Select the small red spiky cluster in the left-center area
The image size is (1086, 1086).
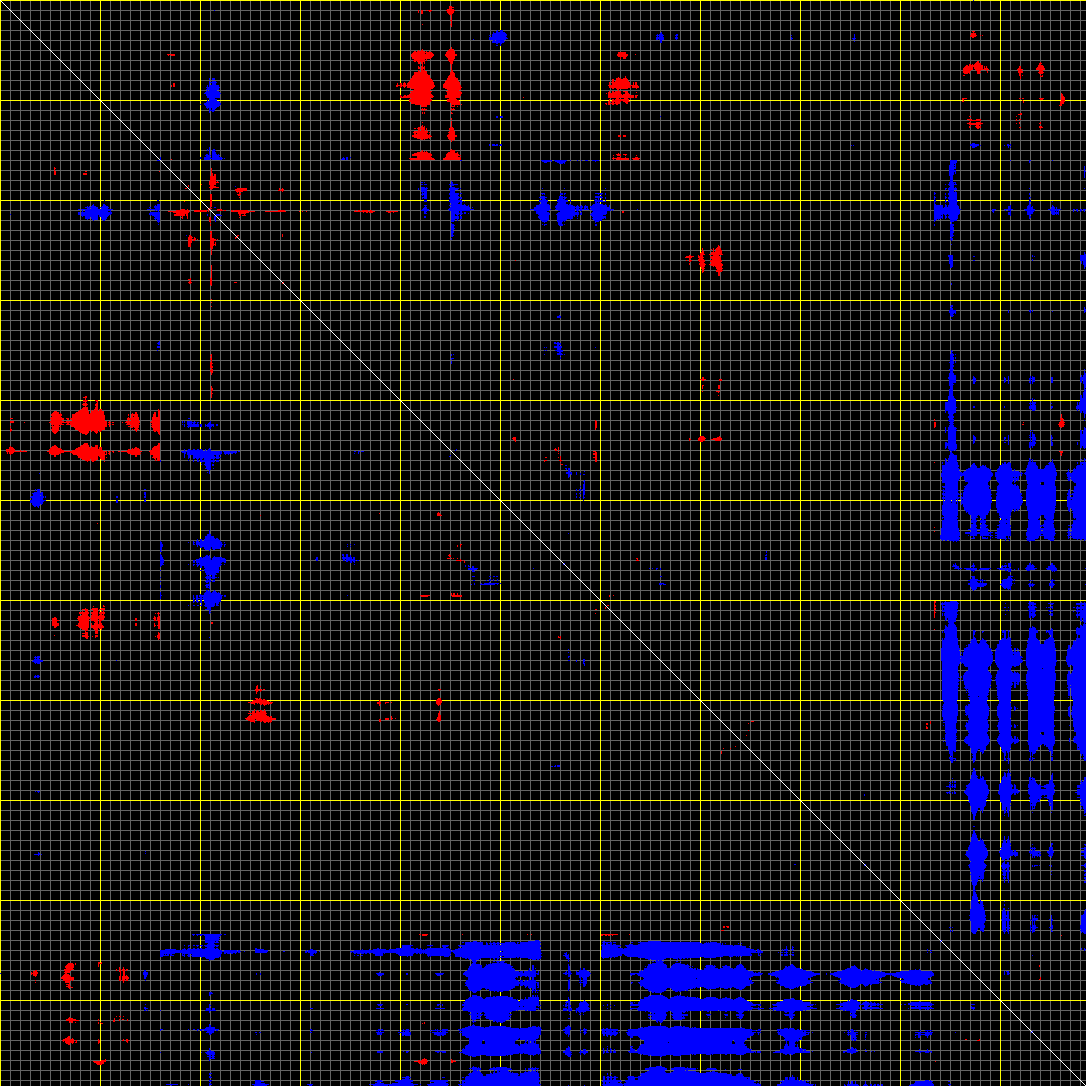(x=260, y=710)
